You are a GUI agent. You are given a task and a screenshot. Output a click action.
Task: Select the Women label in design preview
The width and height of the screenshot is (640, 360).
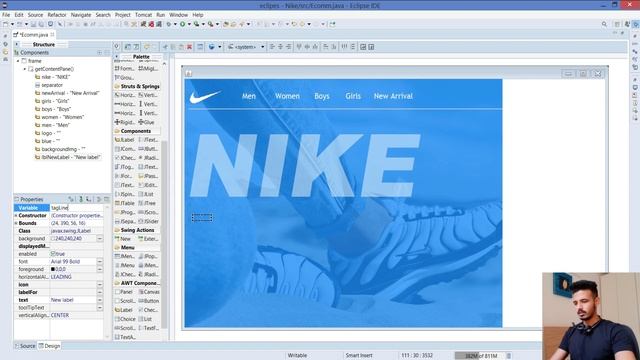287,96
